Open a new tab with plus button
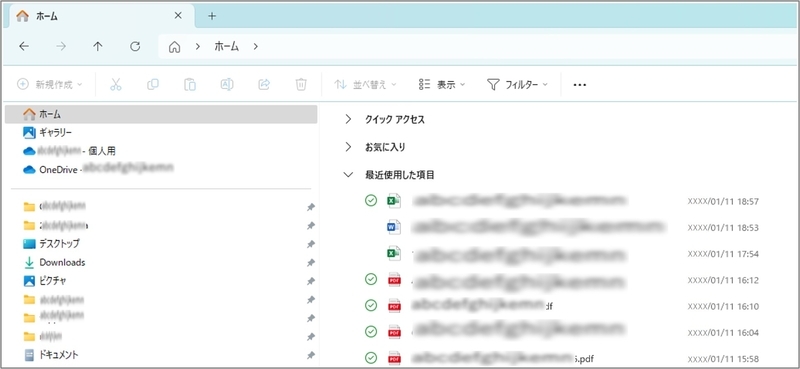The height and width of the screenshot is (369, 800). pos(212,16)
